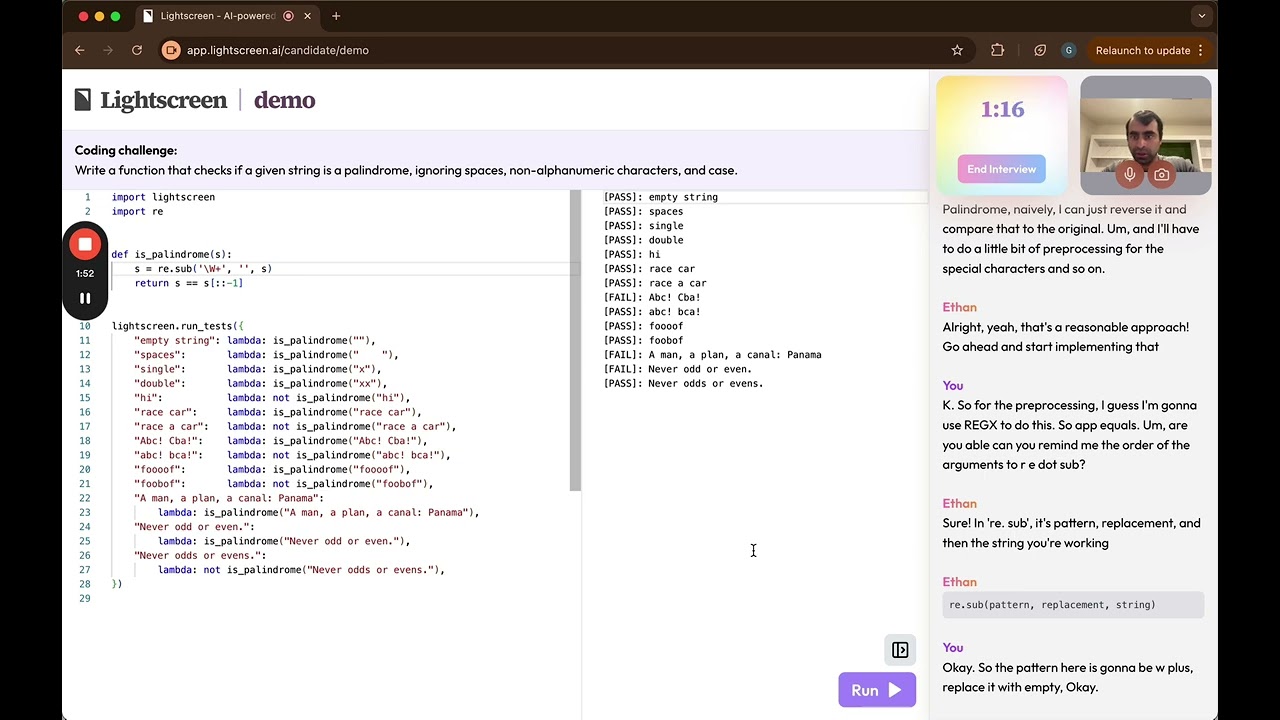Screen dimensions: 1280x720
Task: Click '[PASS]: hi' output line
Action: (x=632, y=254)
